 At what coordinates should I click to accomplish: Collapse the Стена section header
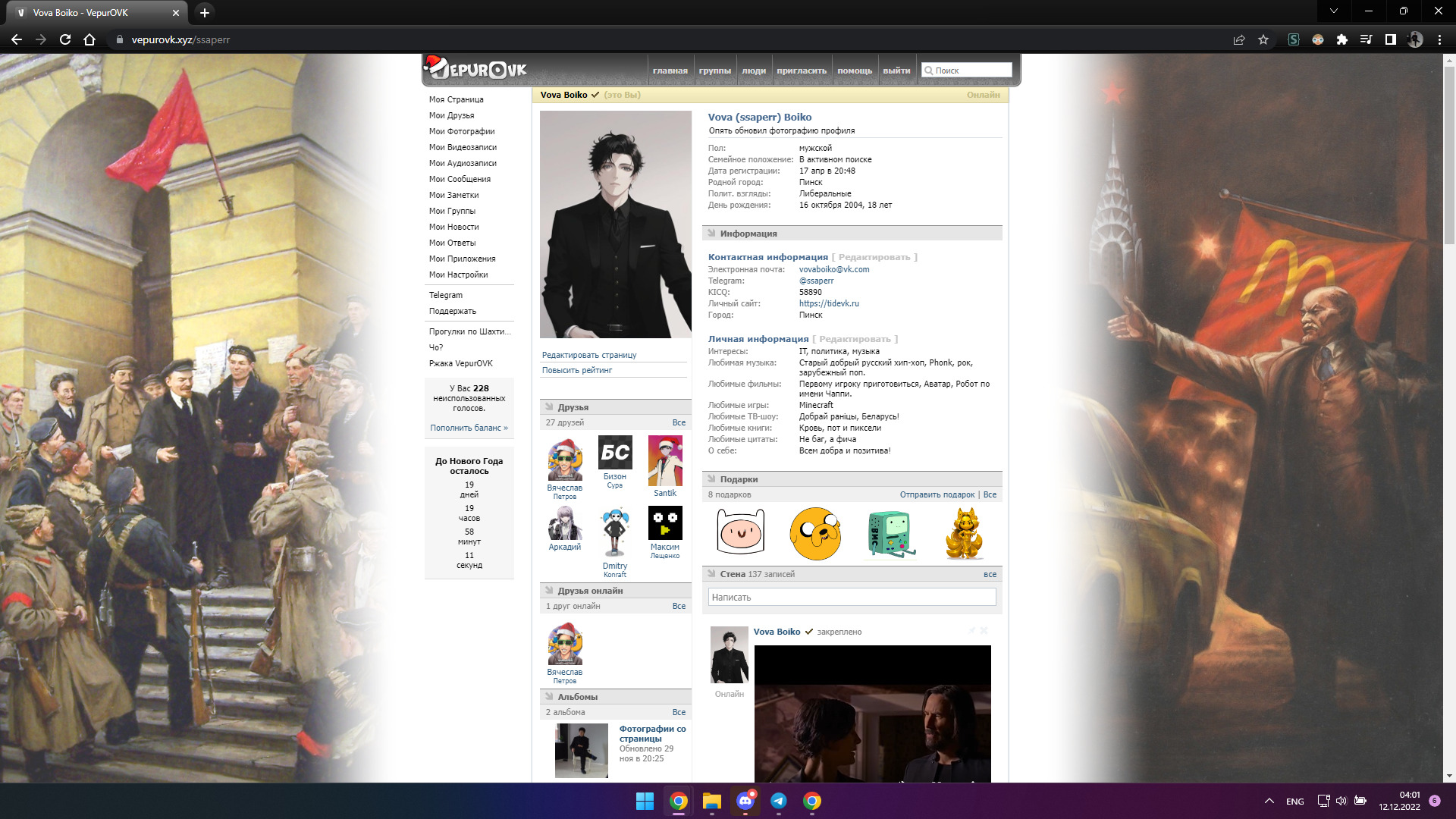pyautogui.click(x=852, y=574)
